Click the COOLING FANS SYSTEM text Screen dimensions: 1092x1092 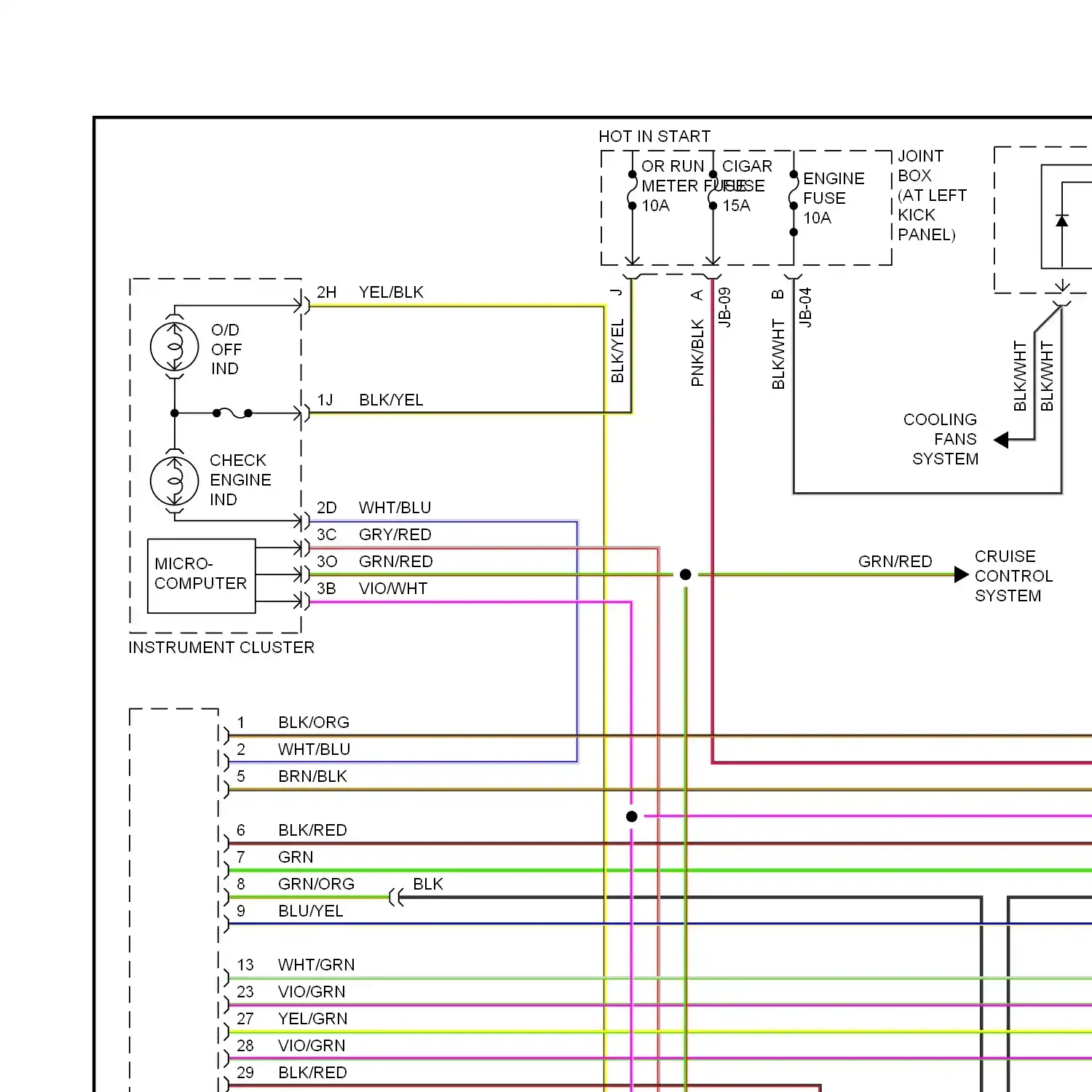[x=941, y=439]
